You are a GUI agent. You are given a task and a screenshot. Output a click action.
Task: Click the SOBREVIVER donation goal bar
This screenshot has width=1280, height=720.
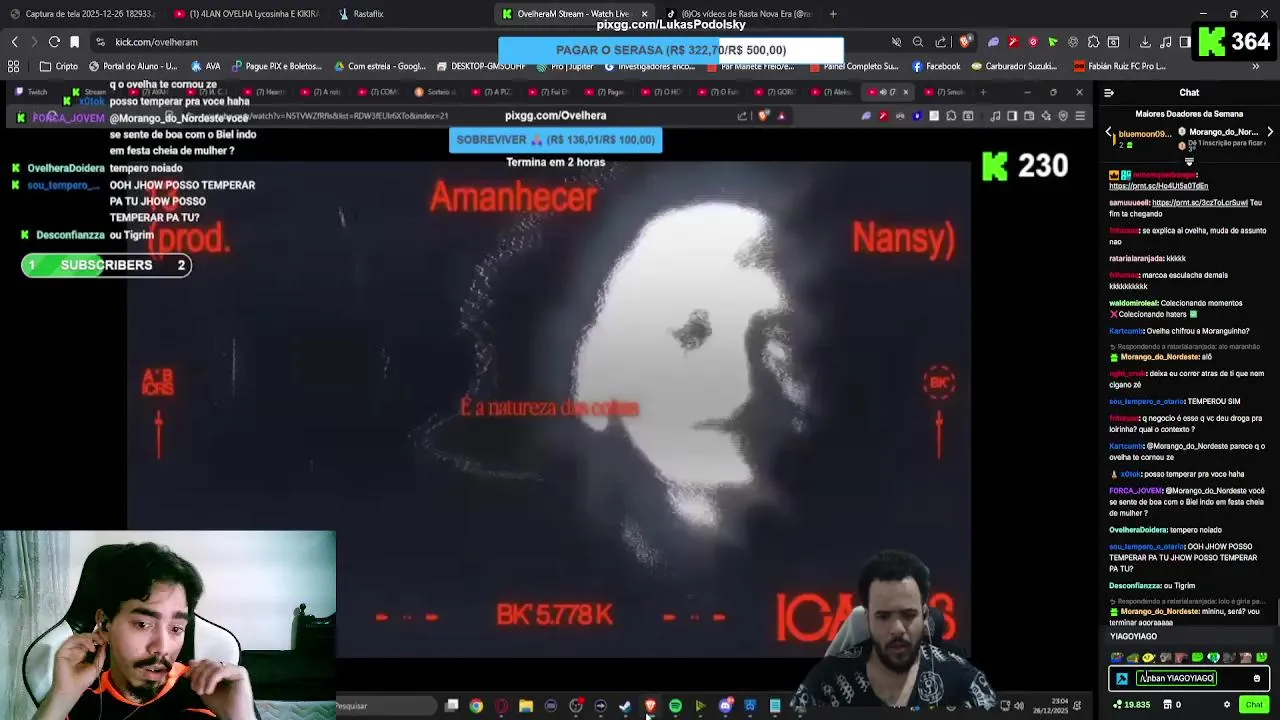pyautogui.click(x=555, y=140)
